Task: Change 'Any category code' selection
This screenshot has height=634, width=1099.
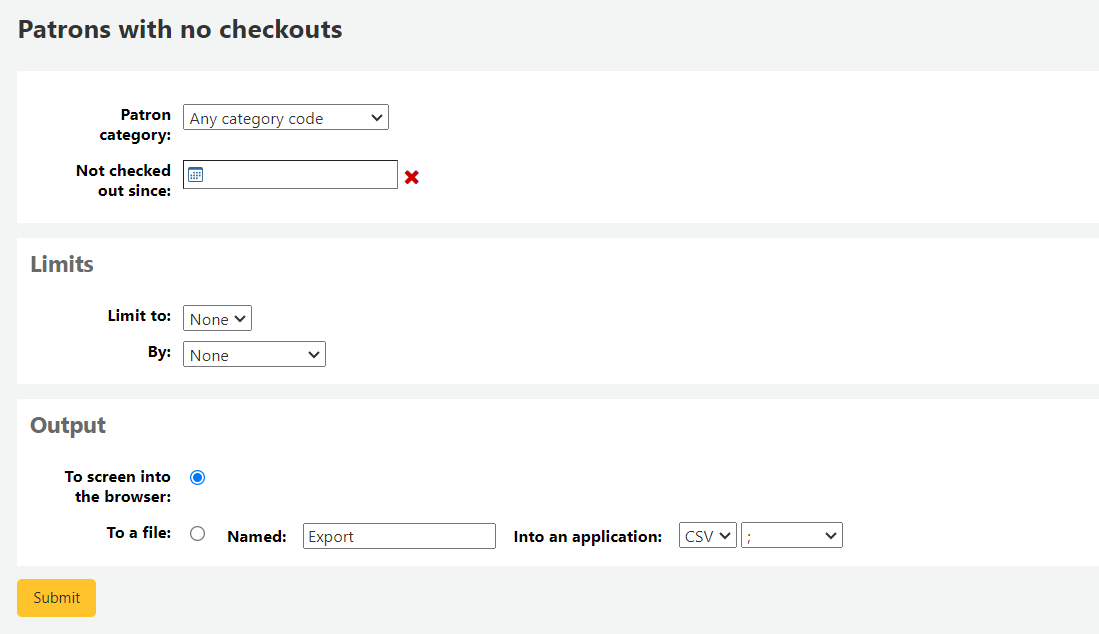Action: [x=285, y=117]
